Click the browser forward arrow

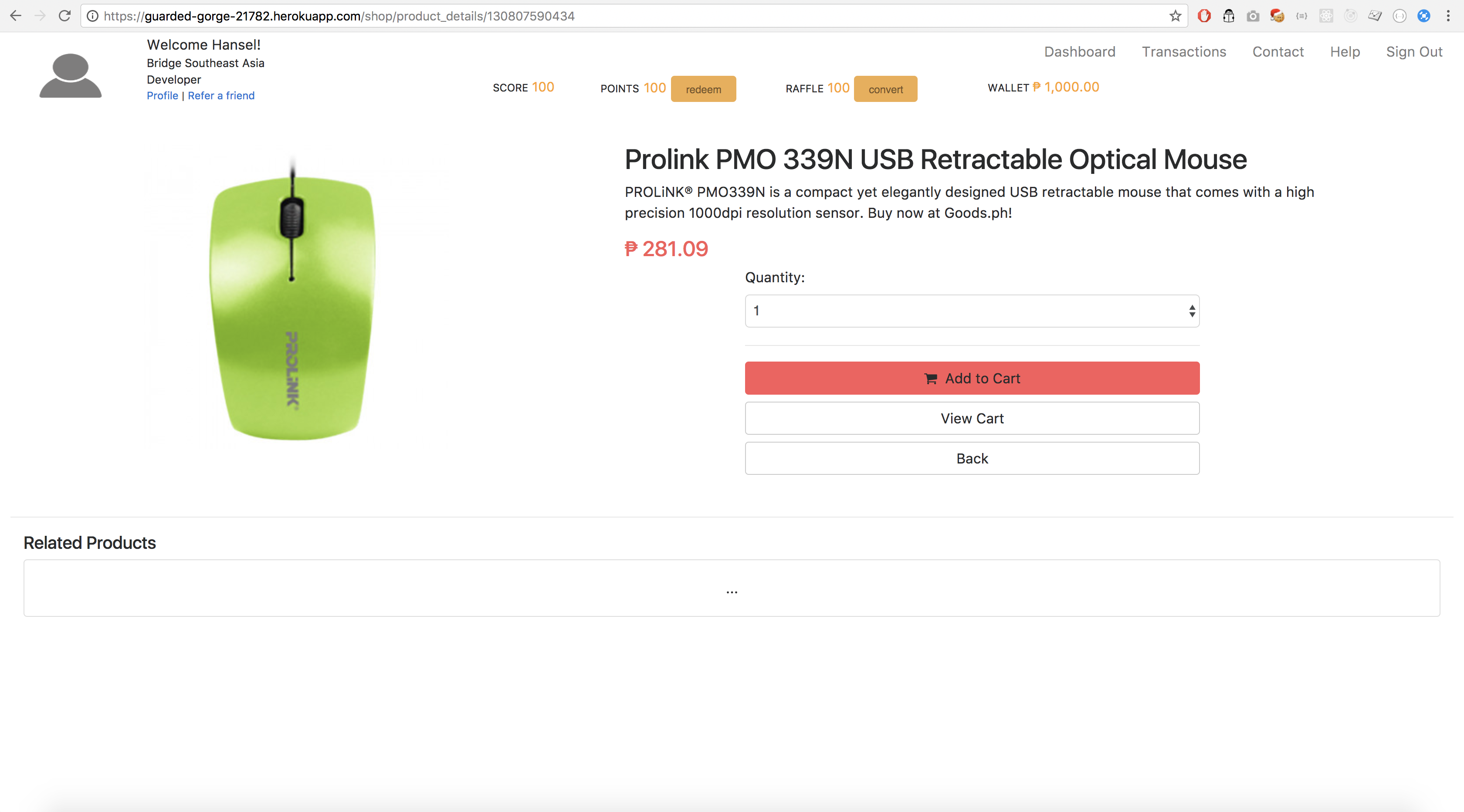[x=40, y=16]
